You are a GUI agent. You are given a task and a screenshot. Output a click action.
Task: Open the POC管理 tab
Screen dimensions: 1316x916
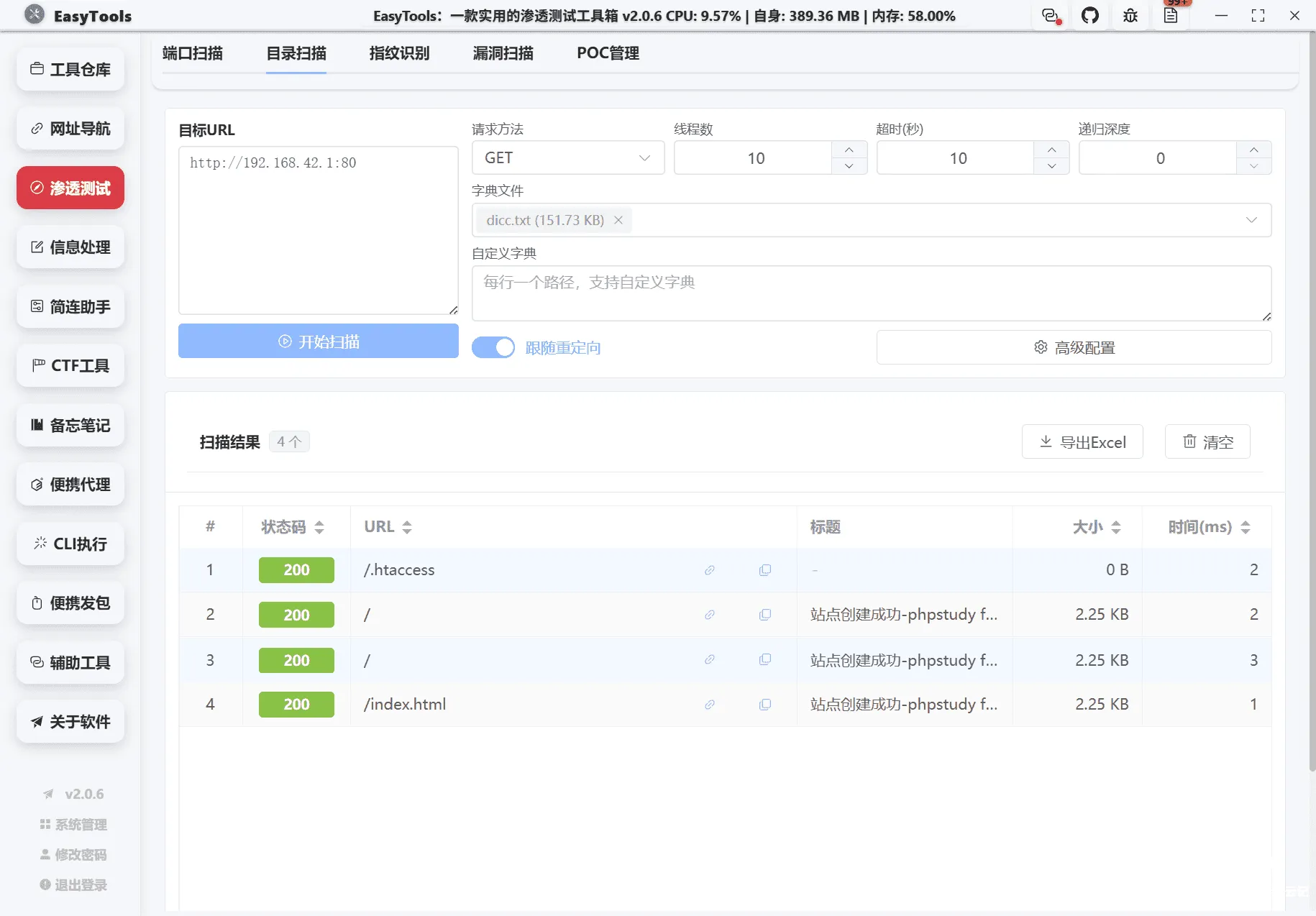tap(607, 52)
